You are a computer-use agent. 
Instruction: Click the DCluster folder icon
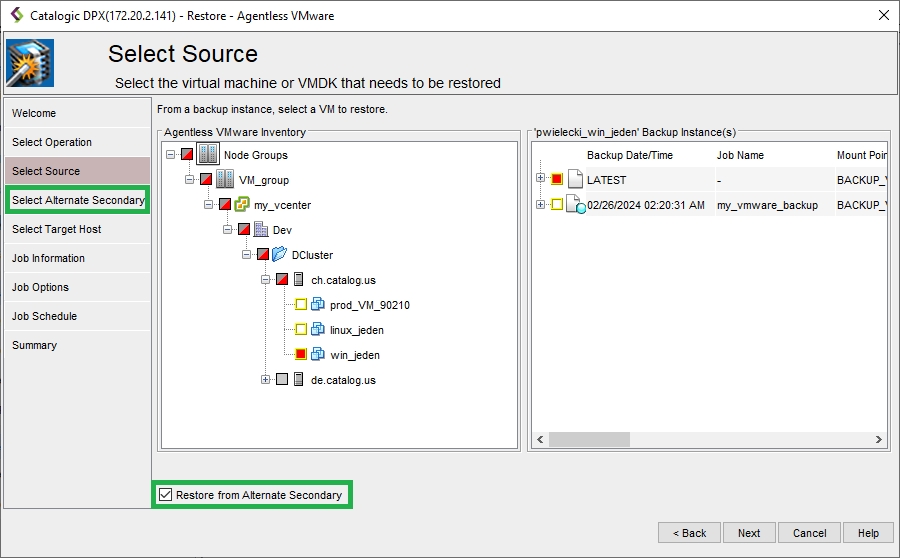(280, 255)
